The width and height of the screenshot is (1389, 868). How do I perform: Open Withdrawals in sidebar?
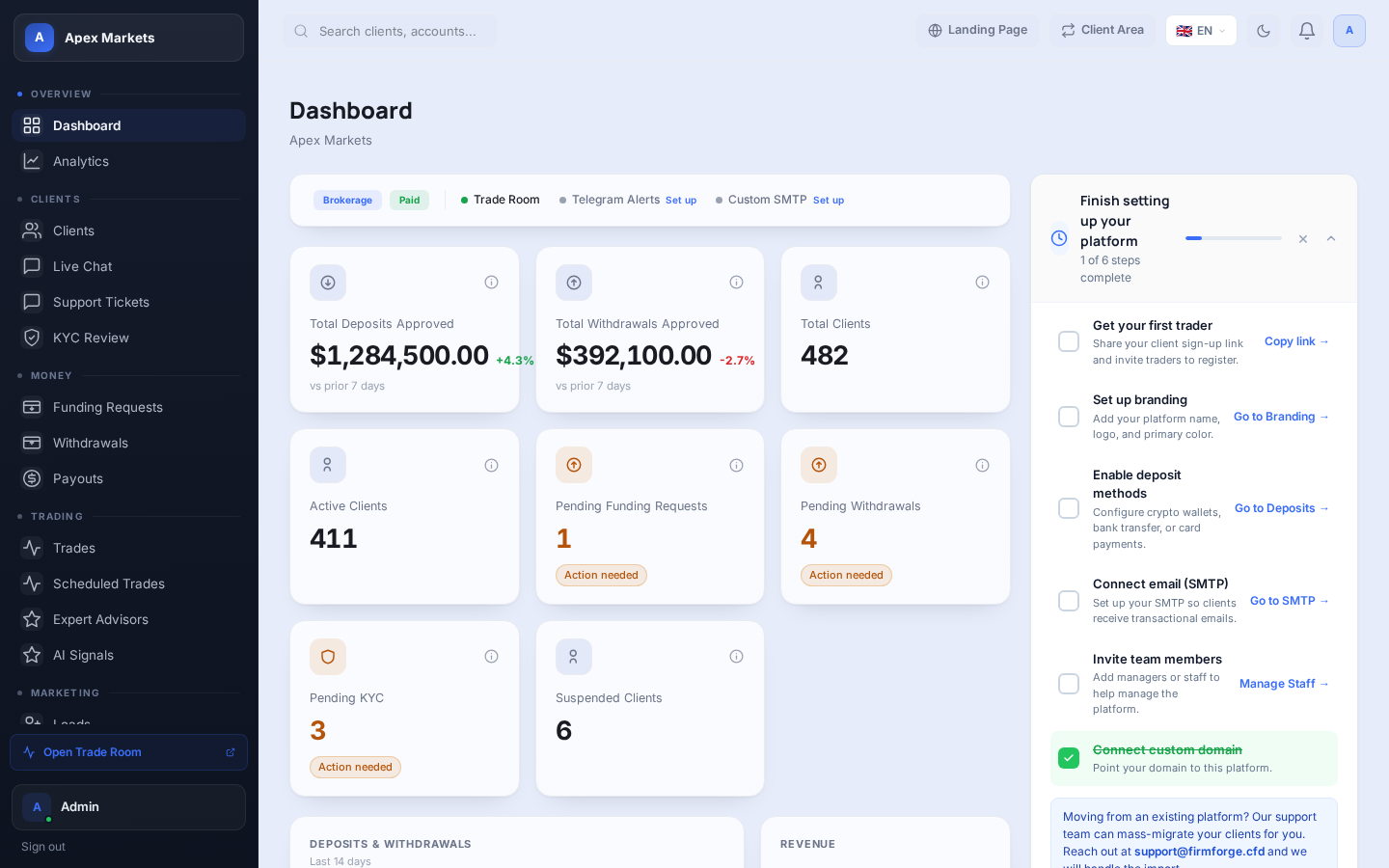pos(128,443)
